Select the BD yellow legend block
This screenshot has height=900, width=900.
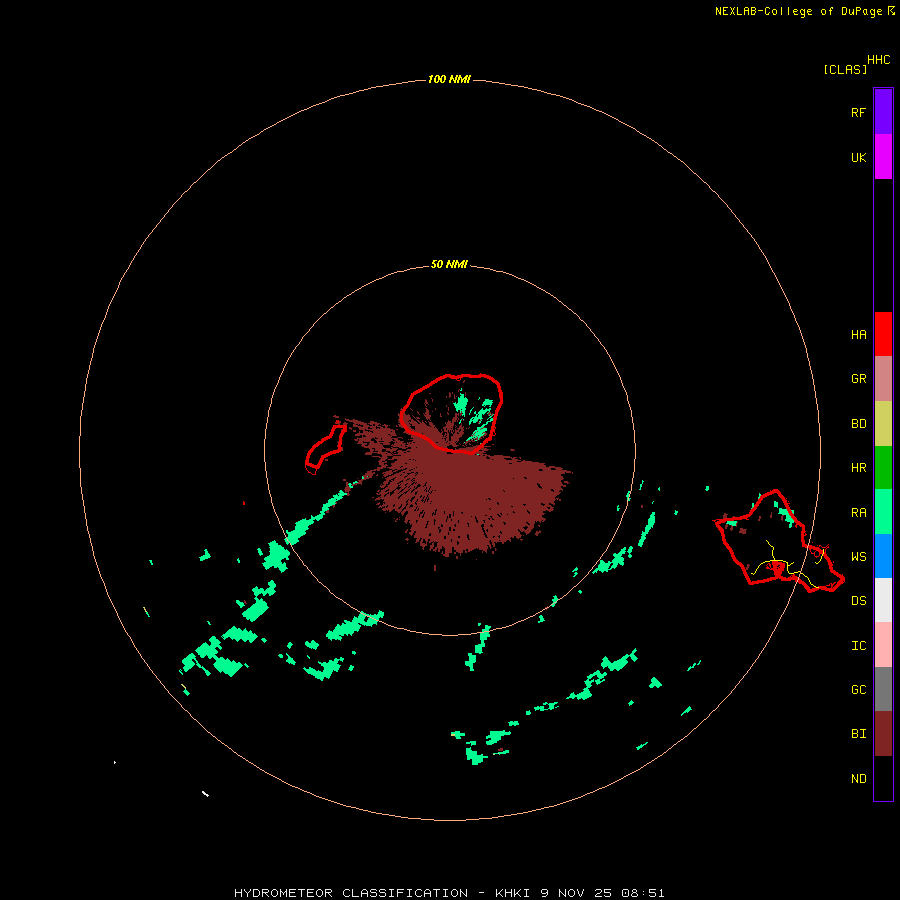[883, 423]
